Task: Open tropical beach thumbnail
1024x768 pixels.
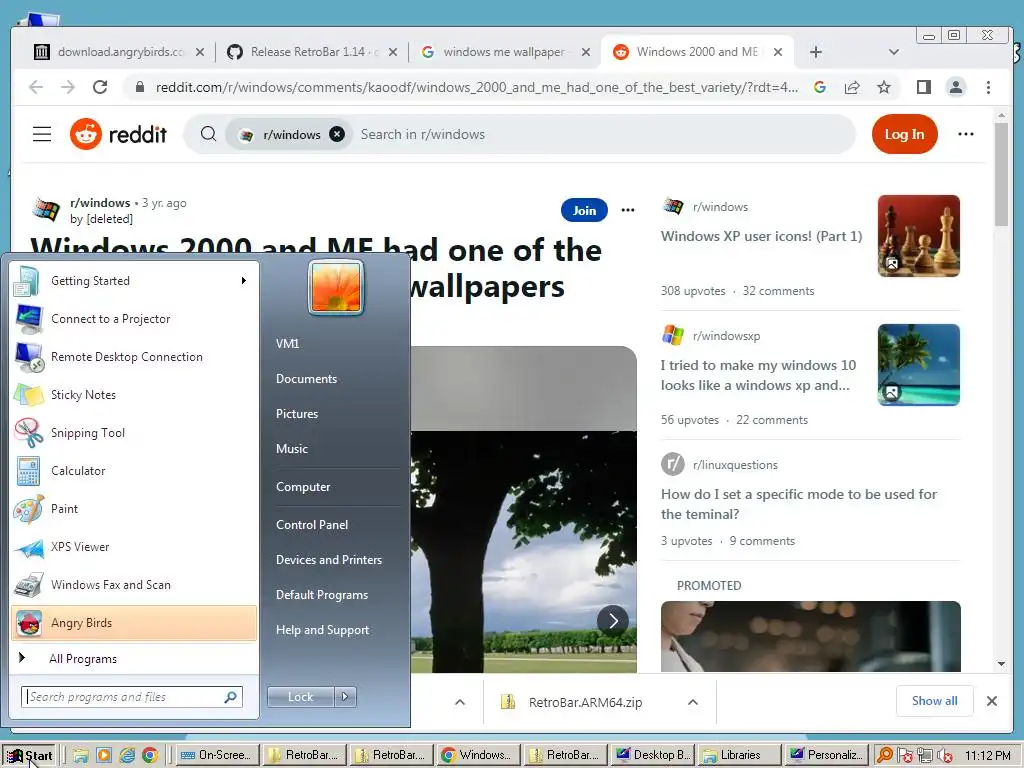Action: click(919, 365)
